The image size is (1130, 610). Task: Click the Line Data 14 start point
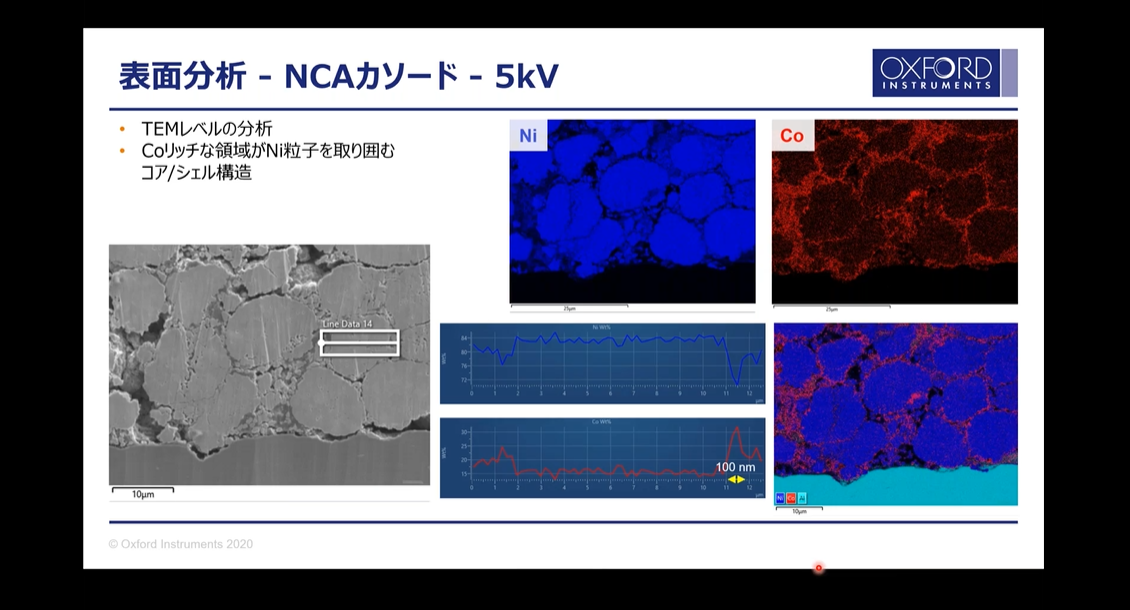[x=321, y=343]
